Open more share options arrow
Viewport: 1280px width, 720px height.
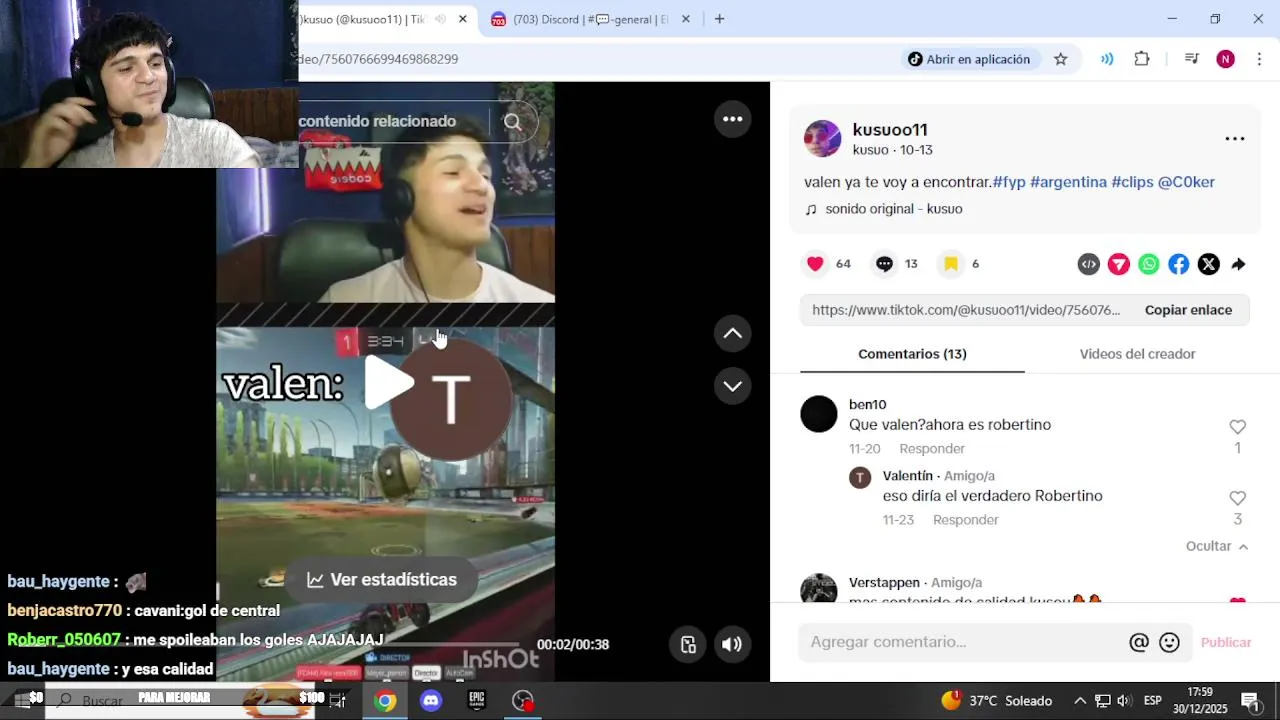pyautogui.click(x=1238, y=264)
